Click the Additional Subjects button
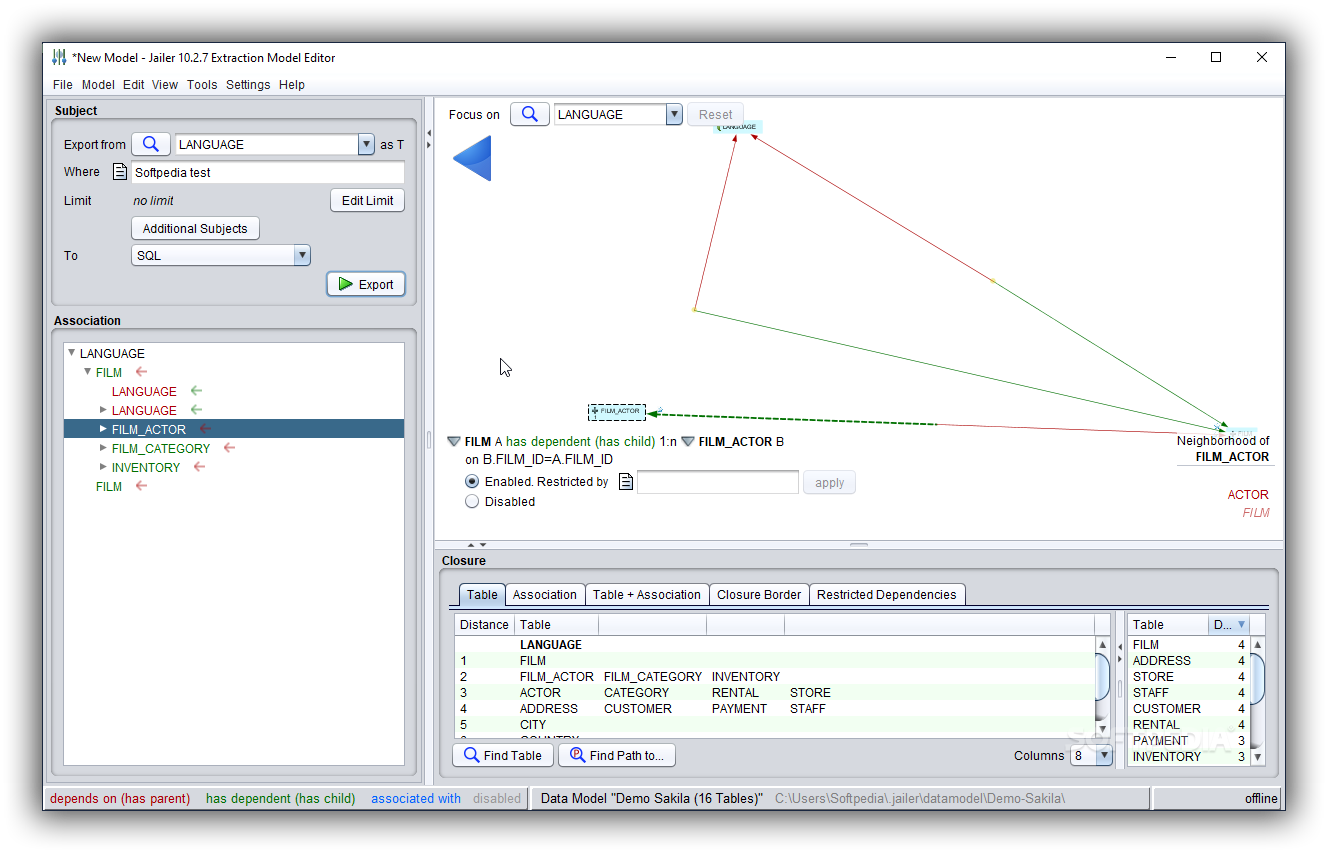Viewport: 1328px width, 853px height. point(195,228)
